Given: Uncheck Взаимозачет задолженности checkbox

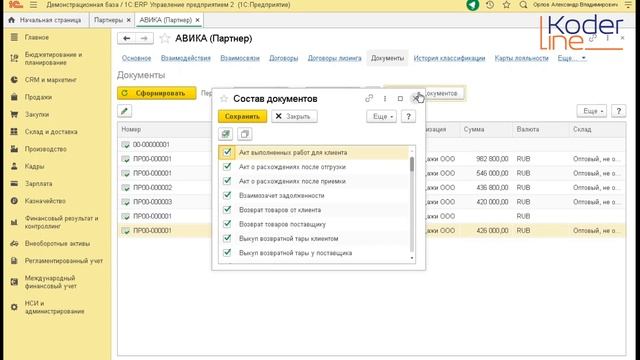Looking at the screenshot, I should click(x=227, y=195).
